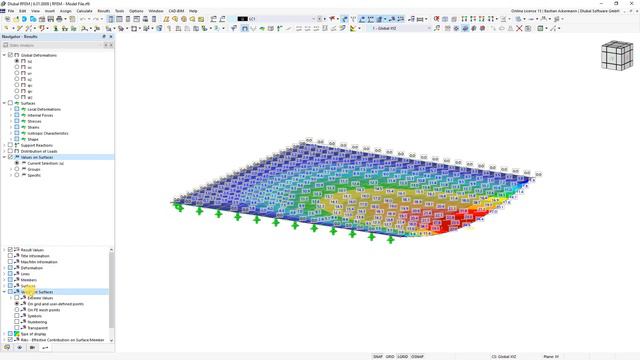640x360 pixels.
Task: Enable the Title Information checkbox
Action: pyautogui.click(x=11, y=256)
